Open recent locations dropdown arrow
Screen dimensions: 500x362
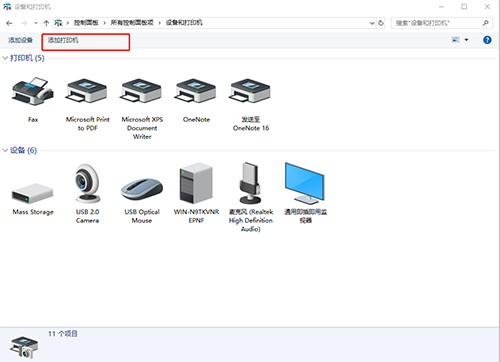click(x=36, y=23)
